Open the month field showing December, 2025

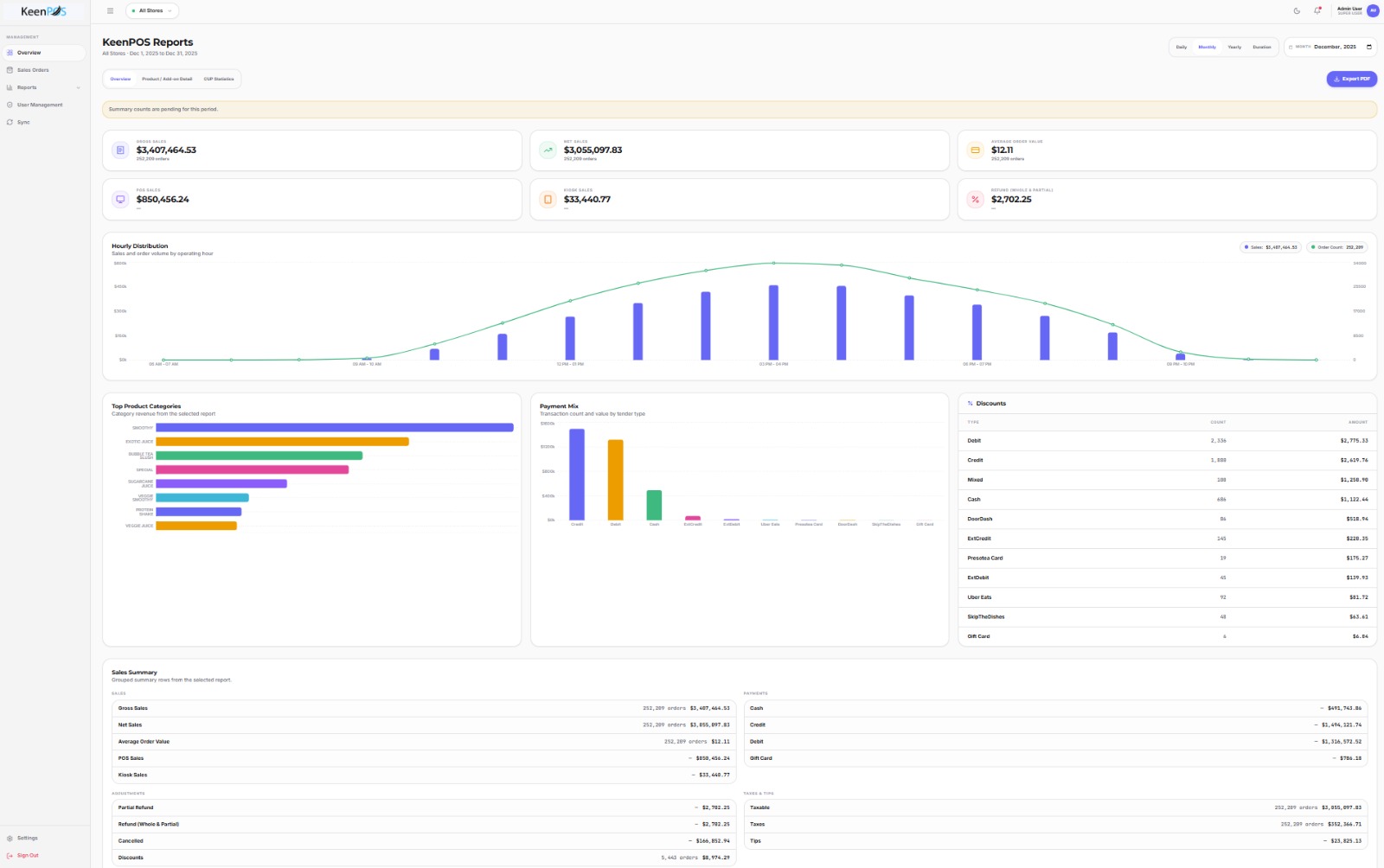pos(1330,47)
